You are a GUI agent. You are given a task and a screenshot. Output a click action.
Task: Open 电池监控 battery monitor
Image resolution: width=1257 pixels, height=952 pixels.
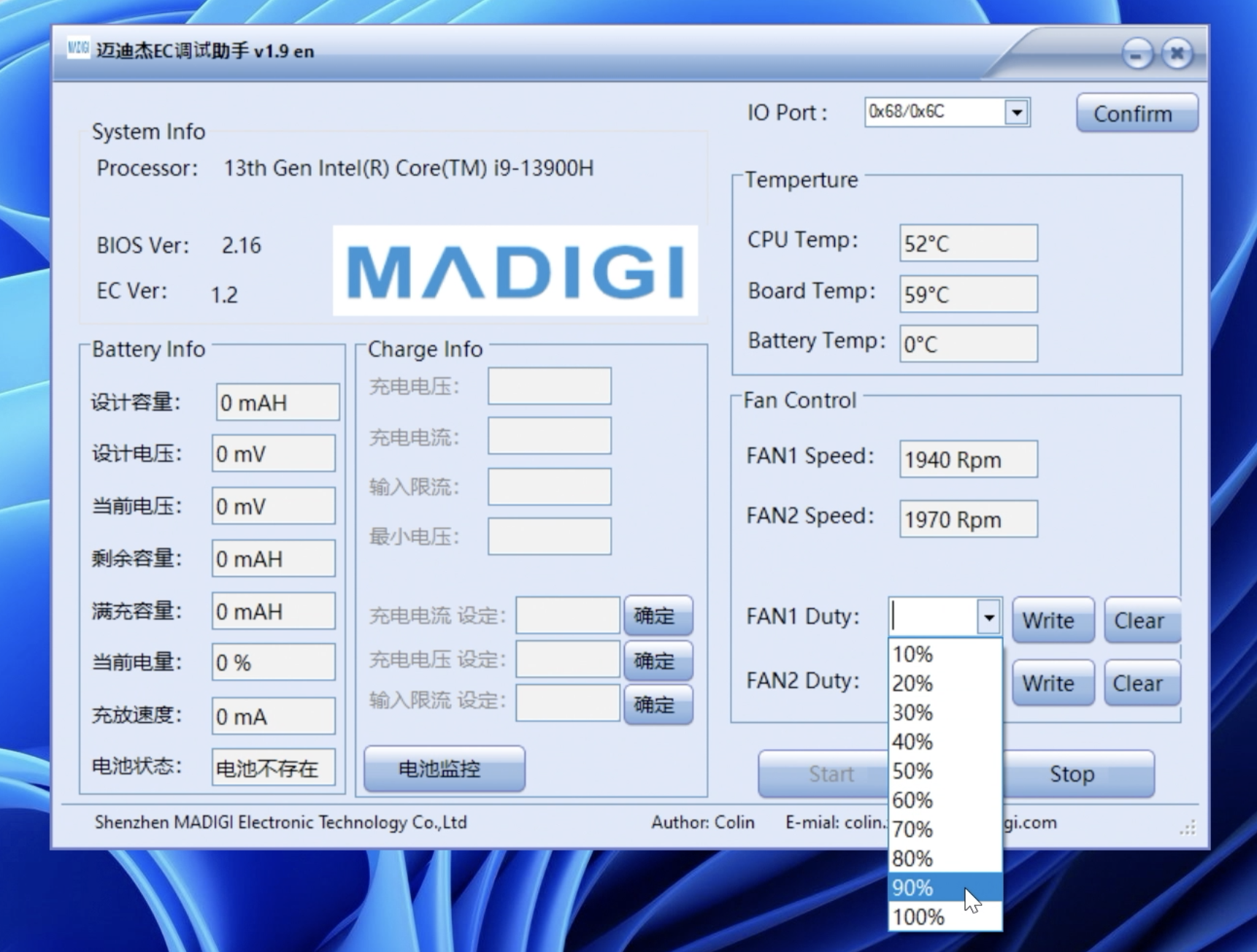click(x=444, y=768)
